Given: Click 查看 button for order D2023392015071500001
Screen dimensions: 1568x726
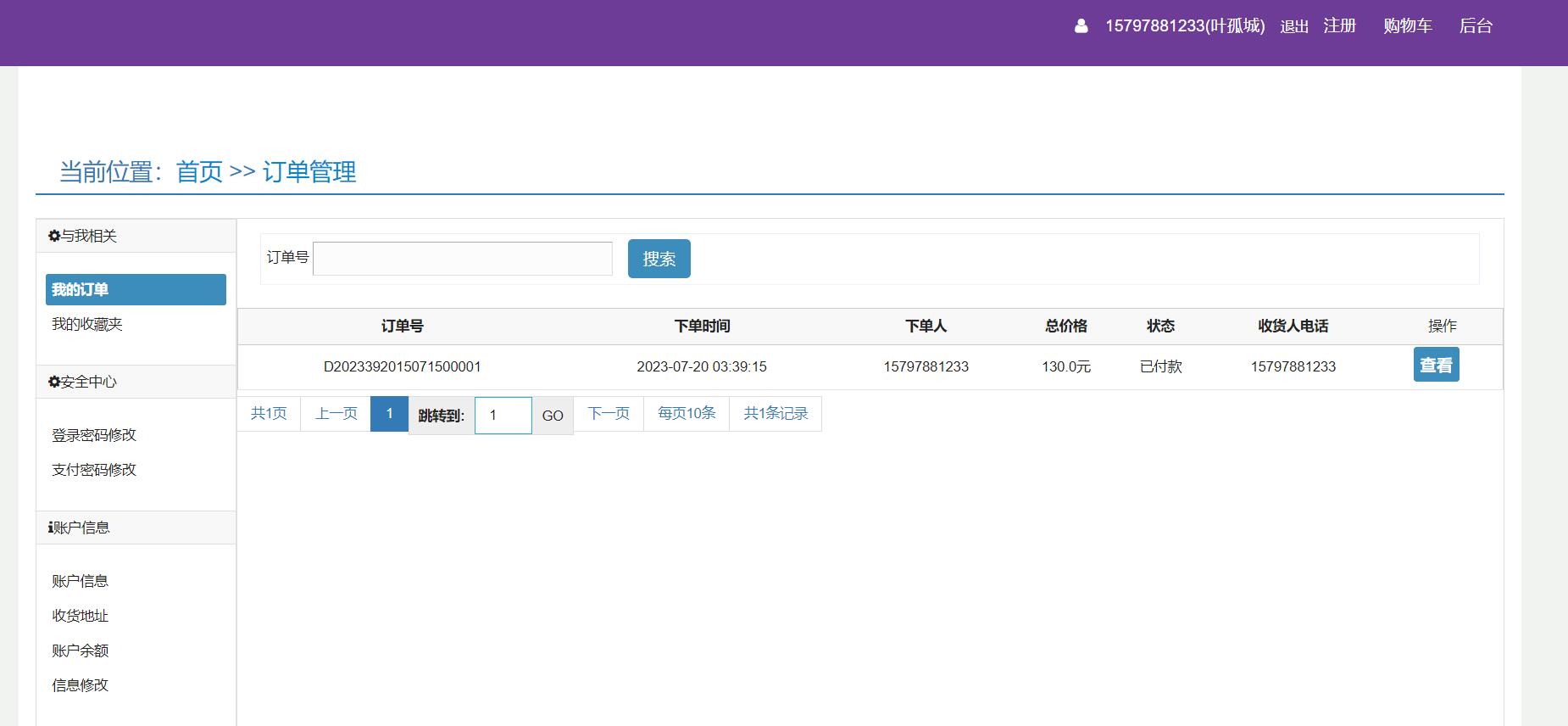Looking at the screenshot, I should [1437, 365].
